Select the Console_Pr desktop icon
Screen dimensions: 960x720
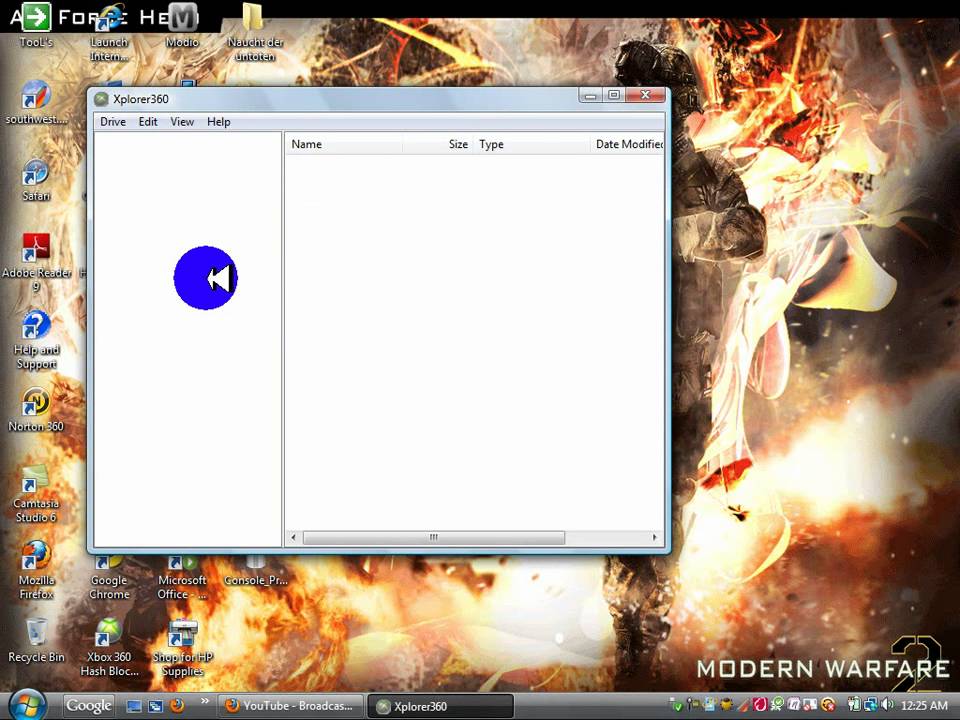(255, 572)
